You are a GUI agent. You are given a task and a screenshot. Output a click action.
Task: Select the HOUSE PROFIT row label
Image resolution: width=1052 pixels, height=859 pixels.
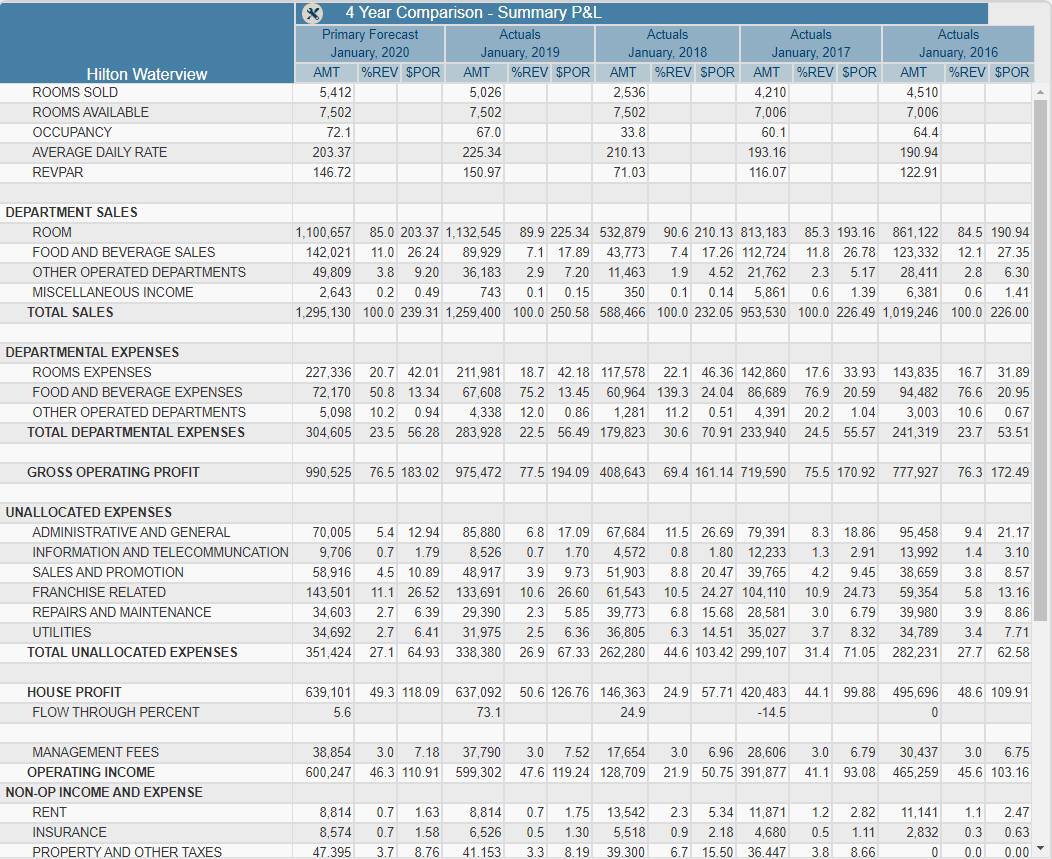pyautogui.click(x=74, y=692)
